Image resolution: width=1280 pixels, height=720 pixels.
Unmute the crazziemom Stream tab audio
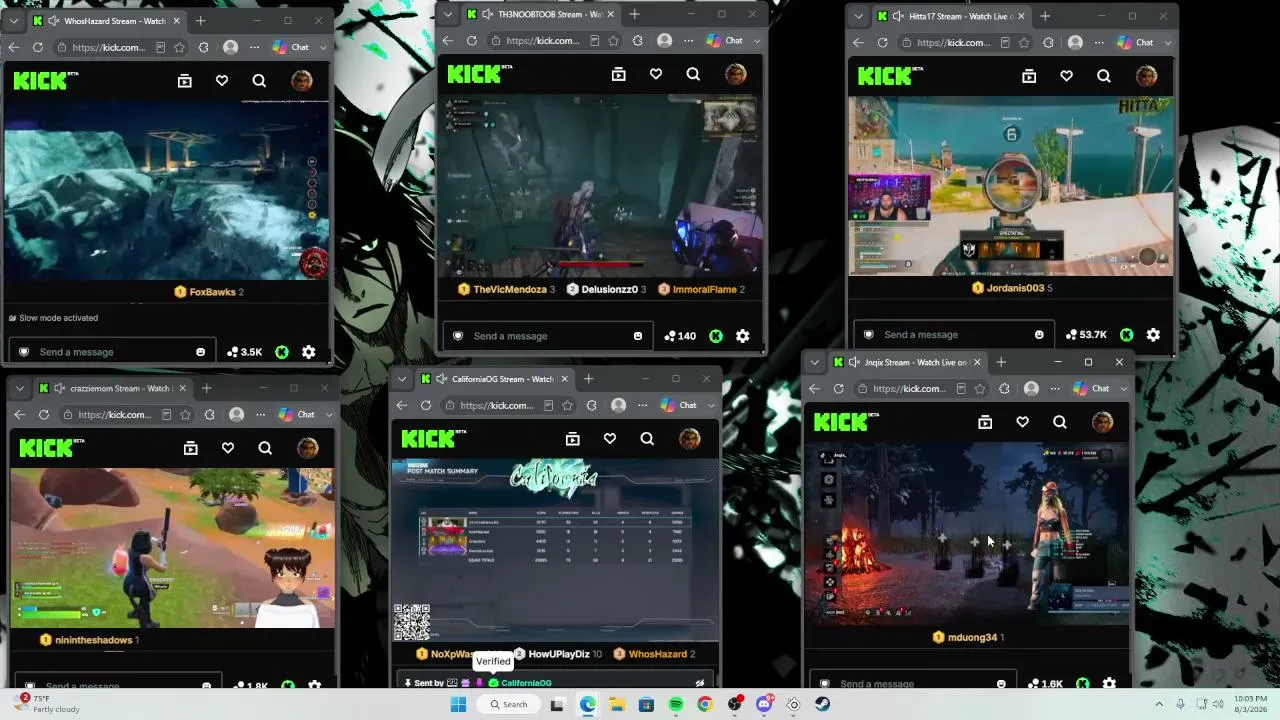click(60, 388)
